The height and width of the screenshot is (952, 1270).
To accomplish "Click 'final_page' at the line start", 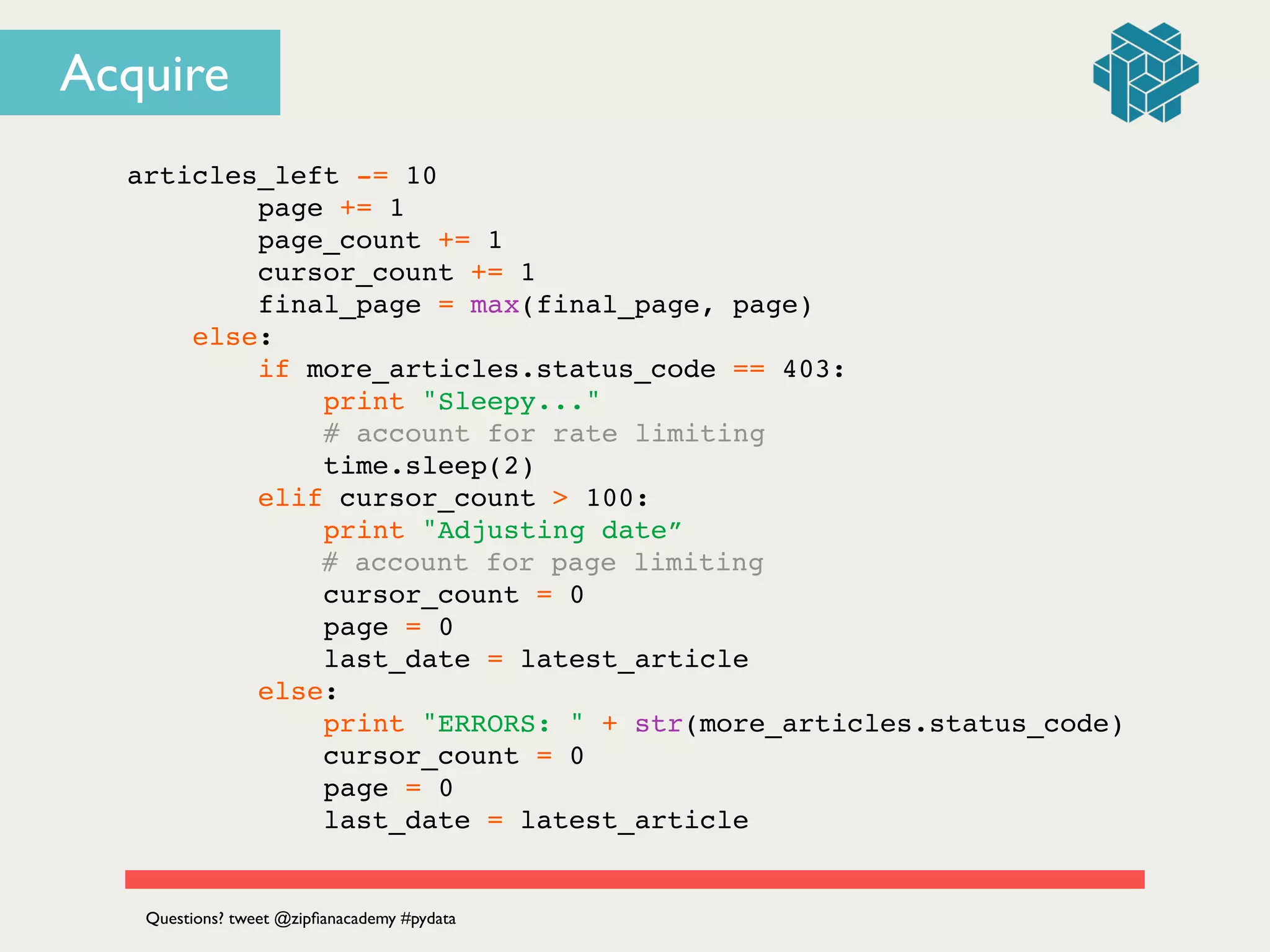I will click(x=339, y=305).
